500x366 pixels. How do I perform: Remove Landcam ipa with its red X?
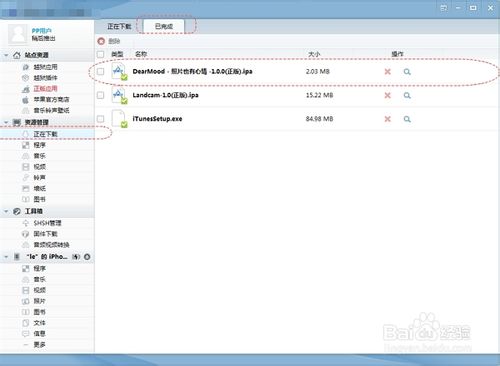coord(387,95)
